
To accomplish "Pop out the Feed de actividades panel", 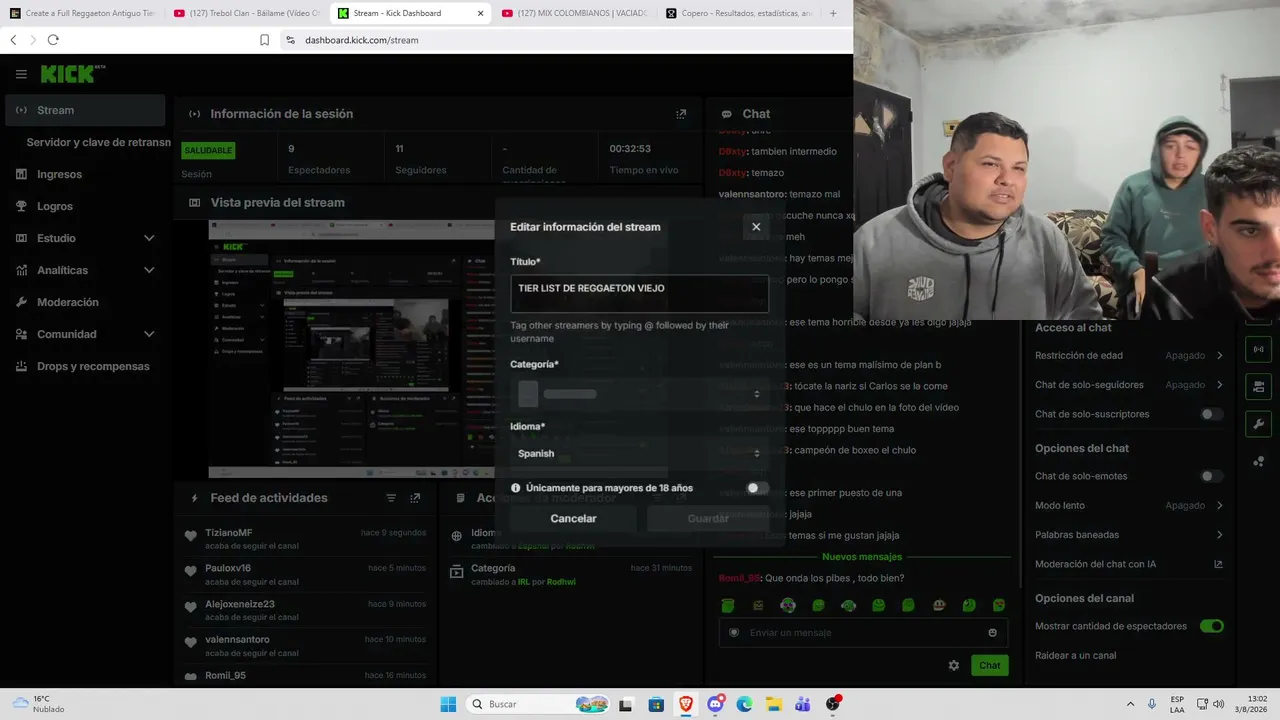I will [415, 498].
